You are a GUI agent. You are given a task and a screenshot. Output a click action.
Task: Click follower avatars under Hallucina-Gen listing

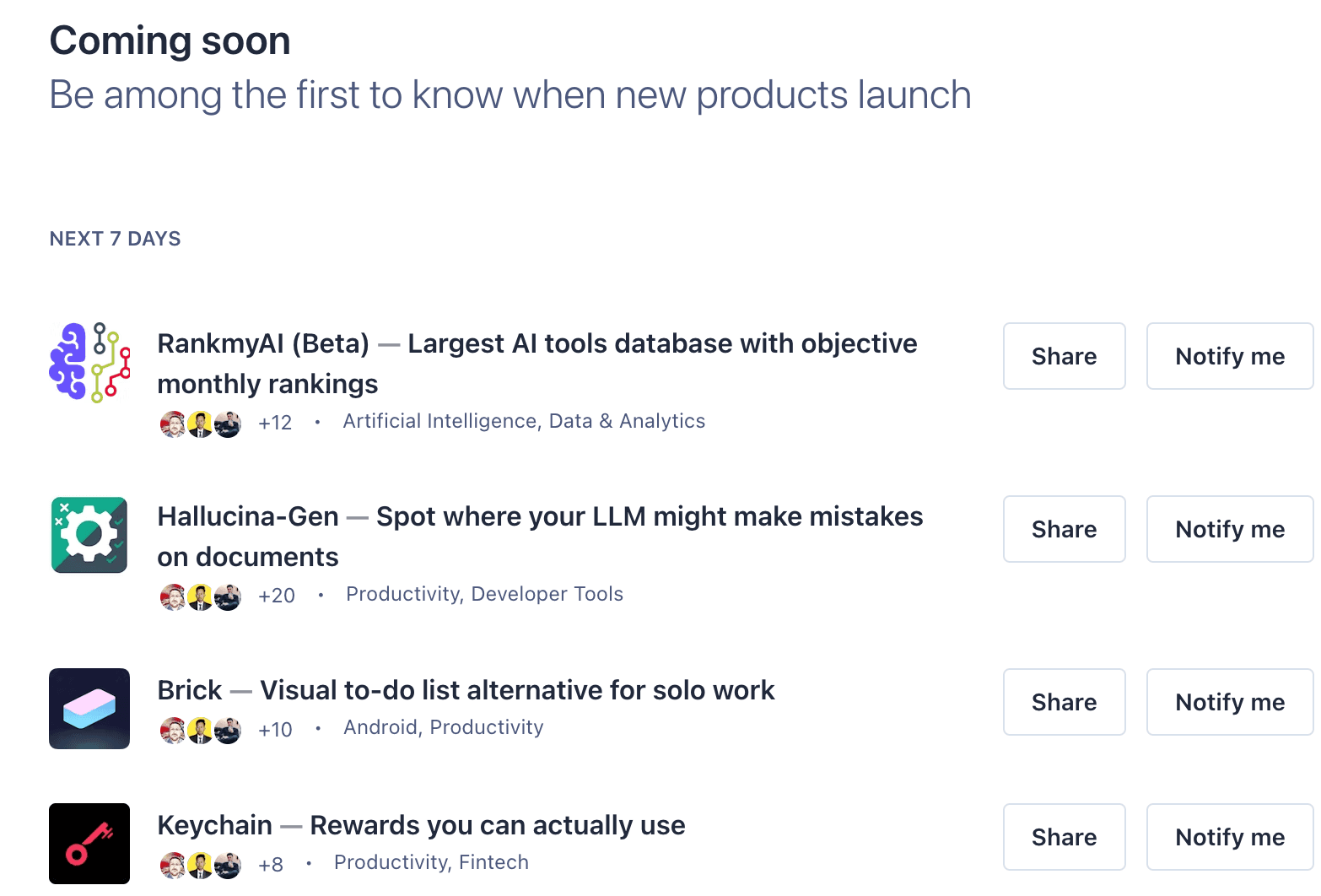click(201, 596)
